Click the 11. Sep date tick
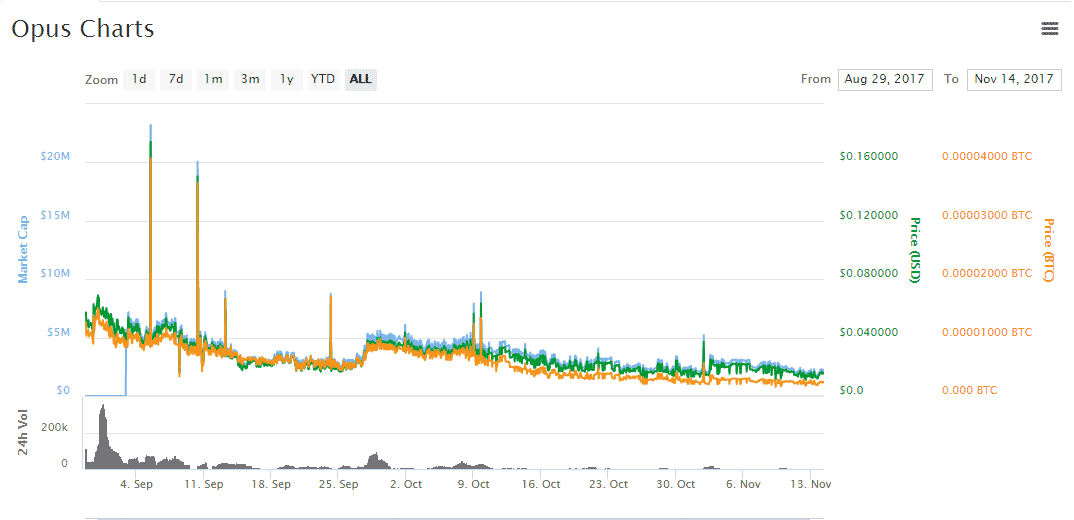The width and height of the screenshot is (1074, 520). (x=203, y=484)
